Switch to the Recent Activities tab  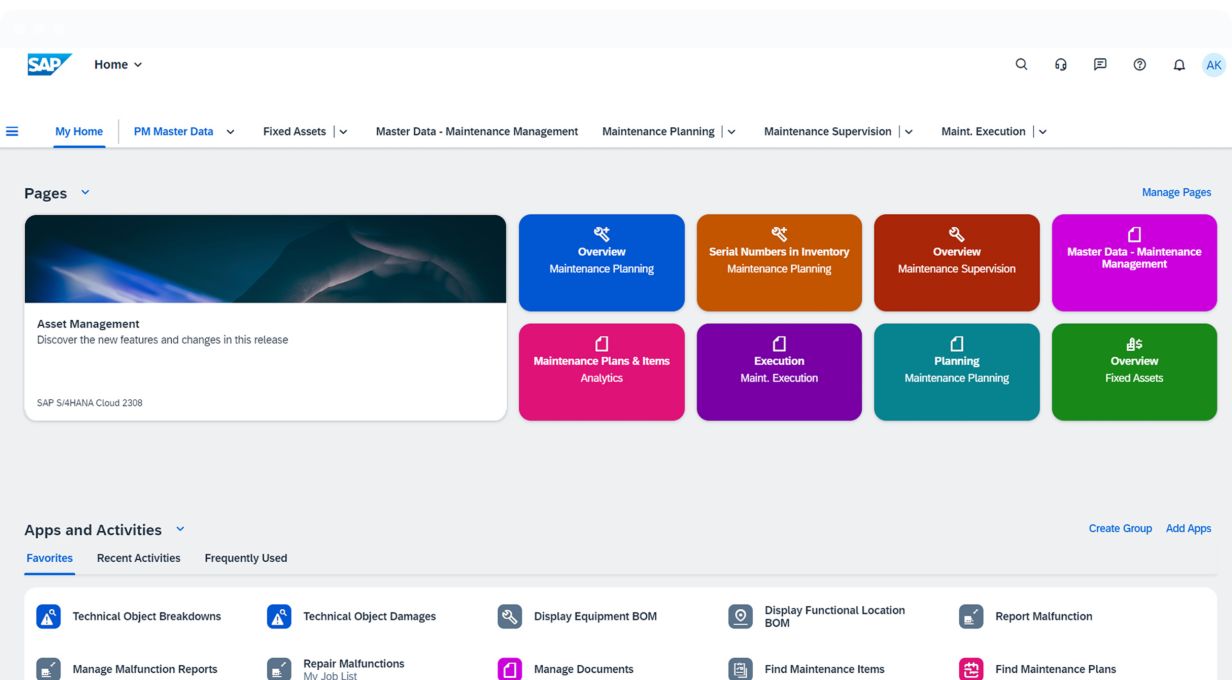[138, 558]
